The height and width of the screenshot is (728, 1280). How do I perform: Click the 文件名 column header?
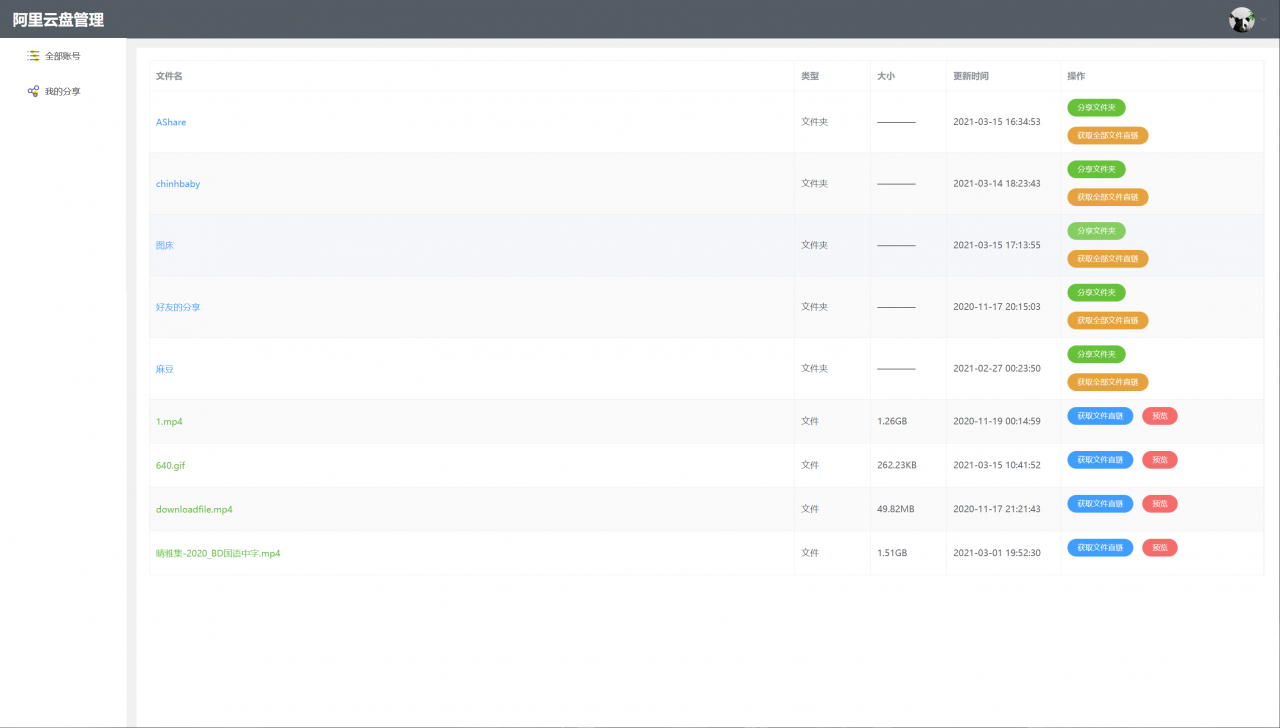[x=169, y=76]
